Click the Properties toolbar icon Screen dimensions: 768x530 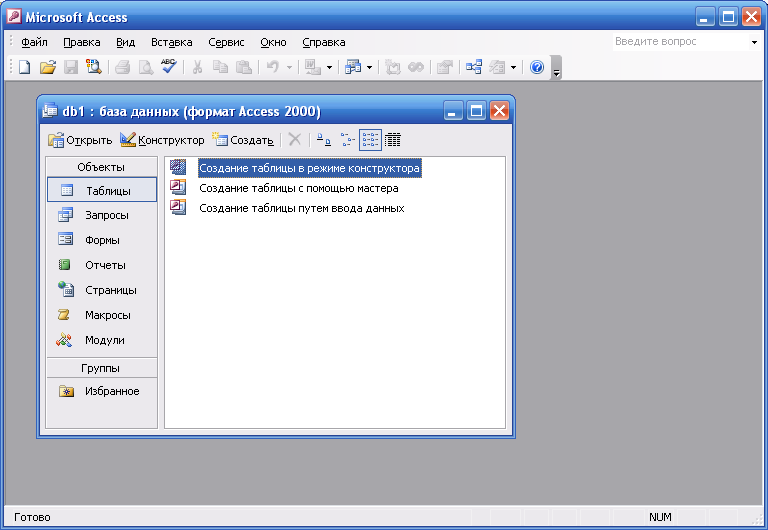click(445, 67)
